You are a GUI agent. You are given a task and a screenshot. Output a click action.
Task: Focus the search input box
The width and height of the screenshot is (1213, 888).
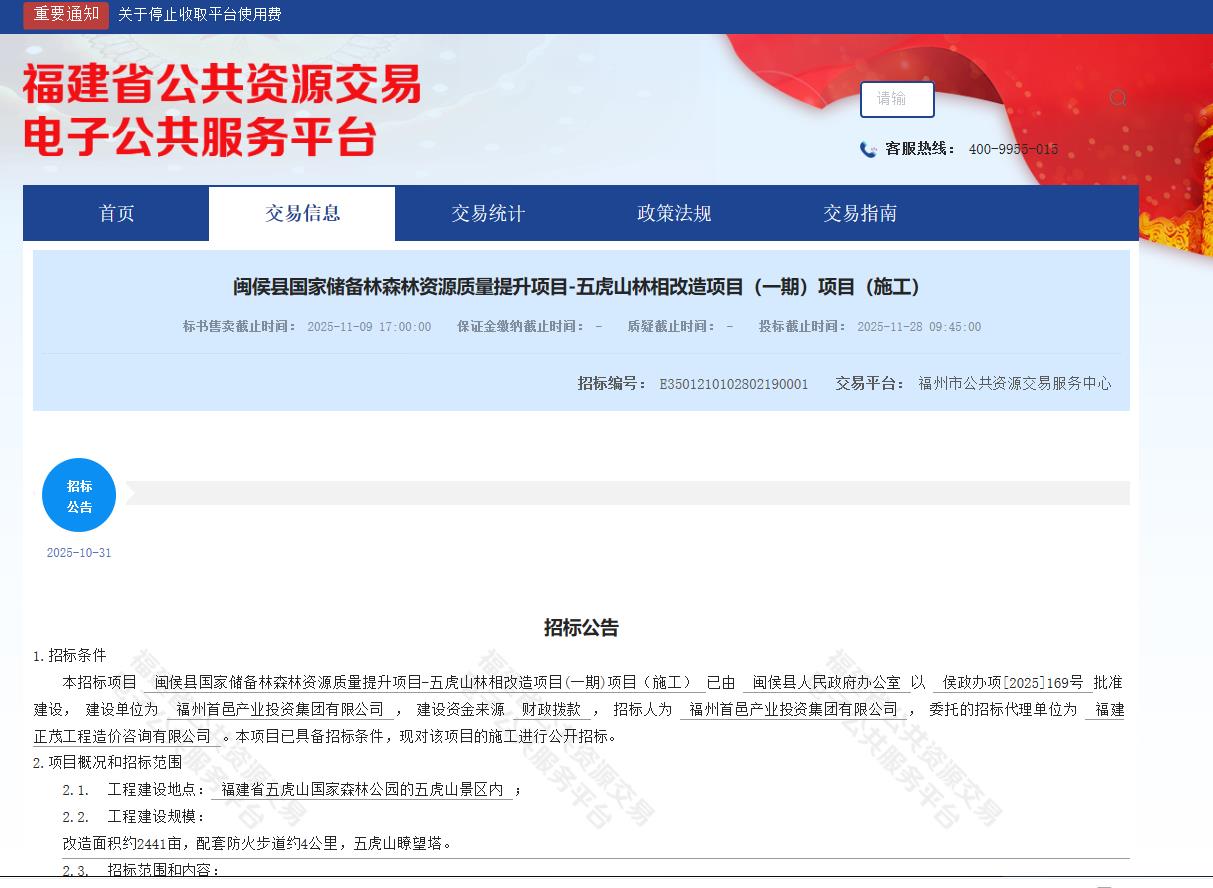pyautogui.click(x=896, y=99)
